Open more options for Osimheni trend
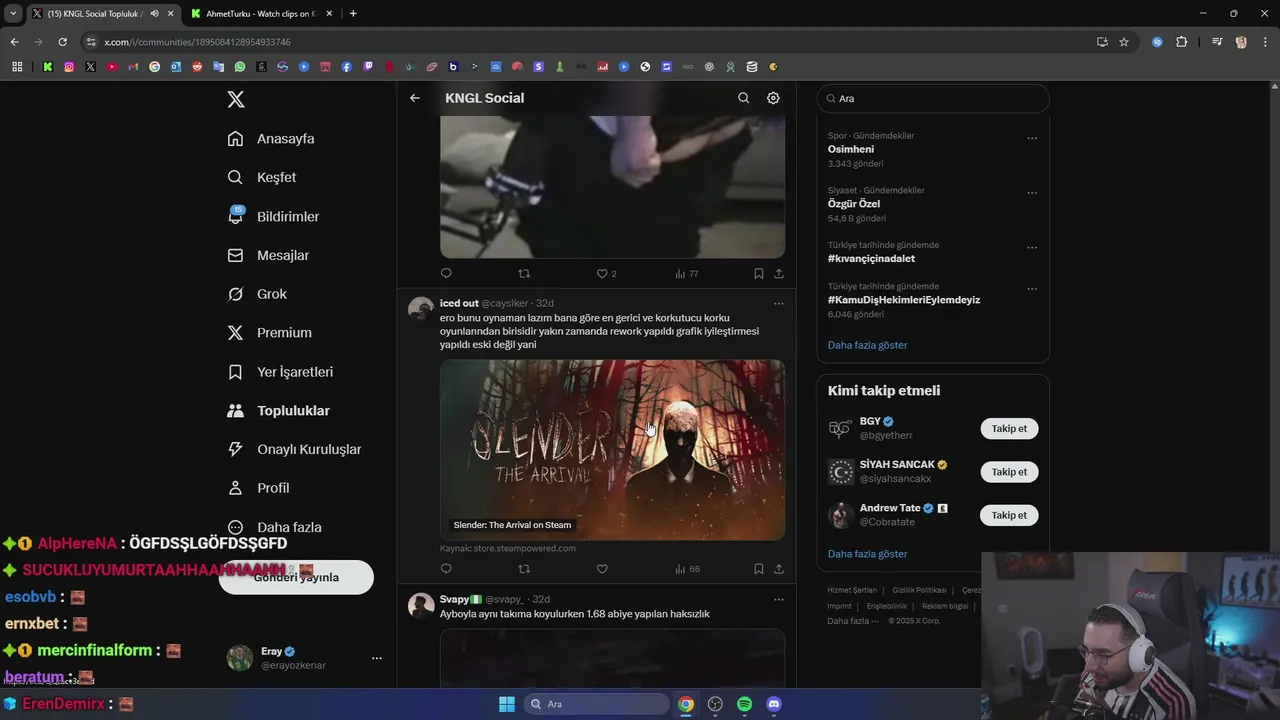 pyautogui.click(x=1032, y=138)
